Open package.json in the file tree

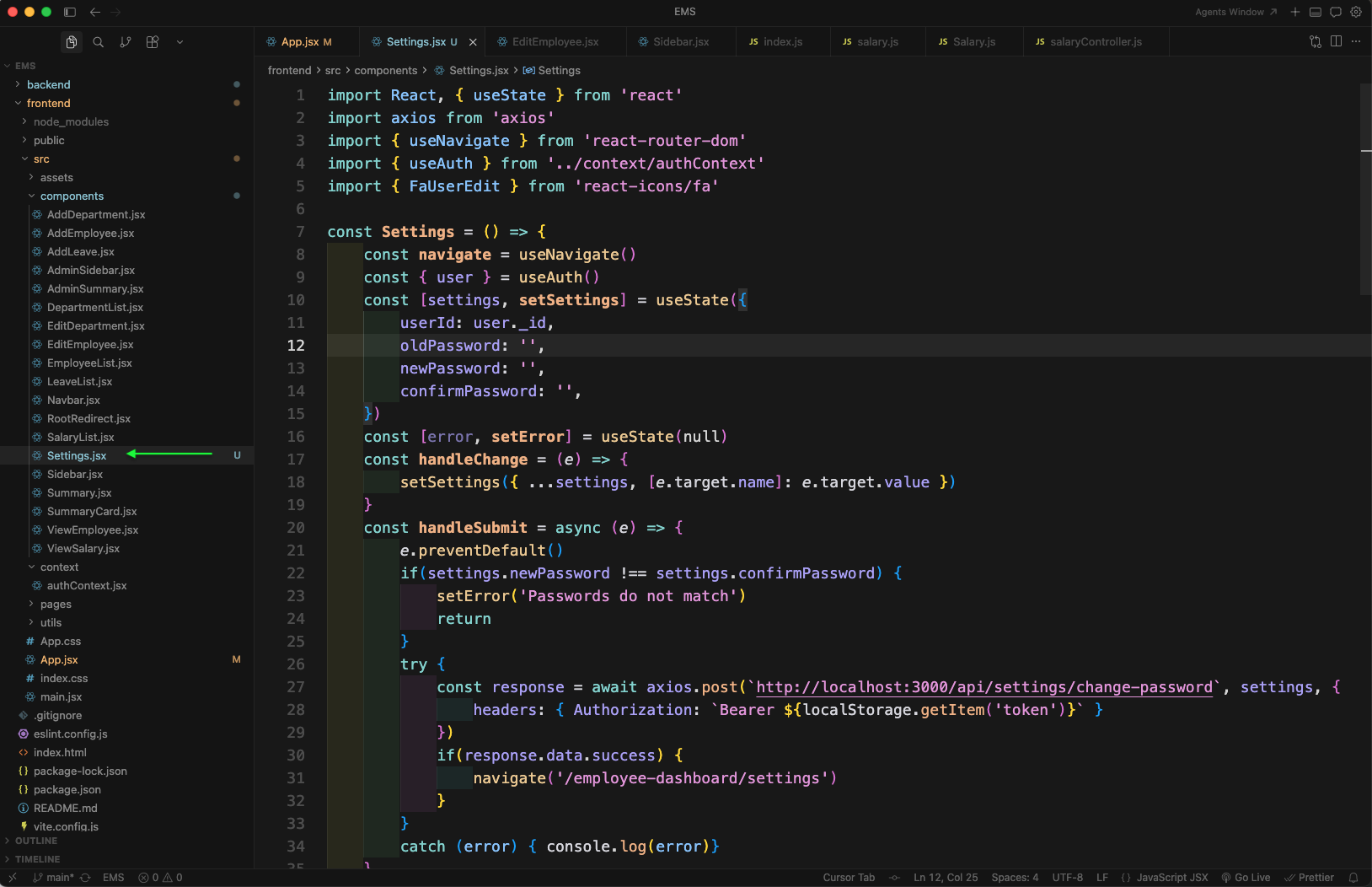126,789
